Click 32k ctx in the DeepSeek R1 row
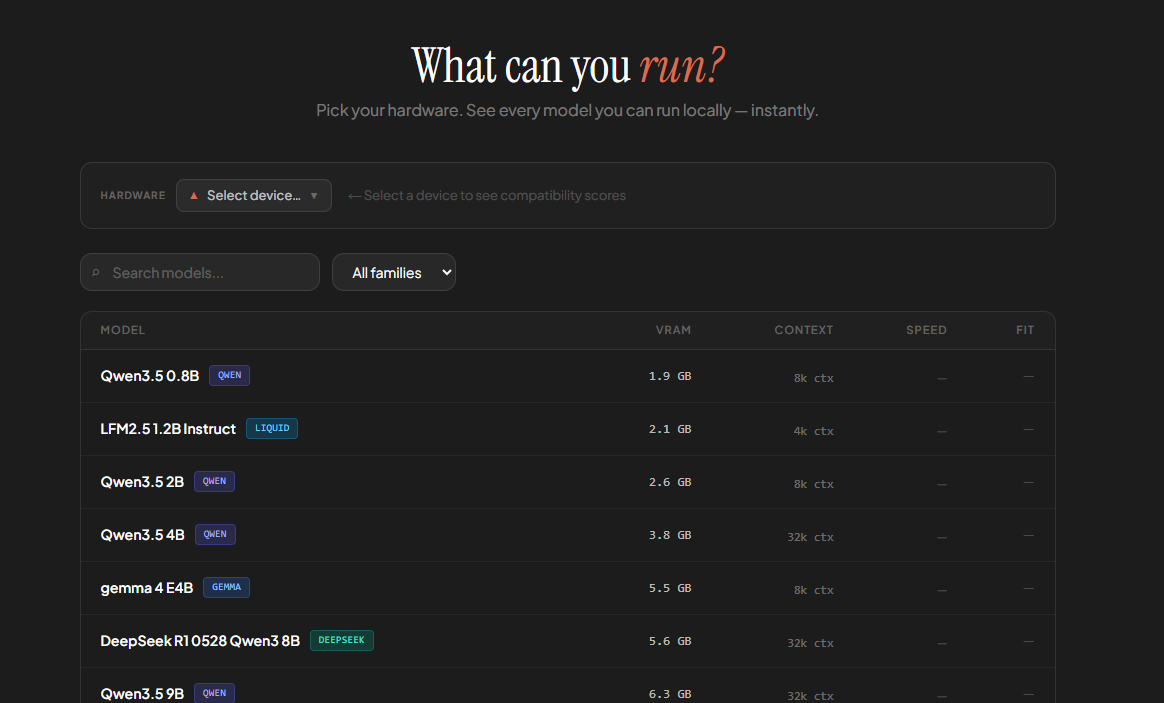The height and width of the screenshot is (703, 1164). pos(811,643)
